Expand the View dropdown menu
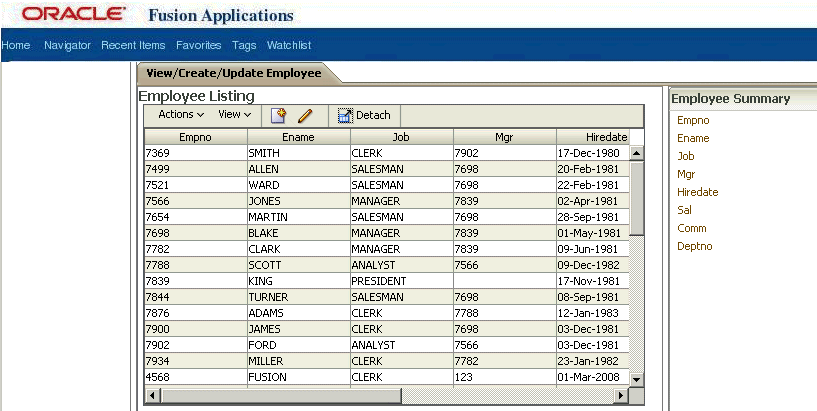 (234, 115)
